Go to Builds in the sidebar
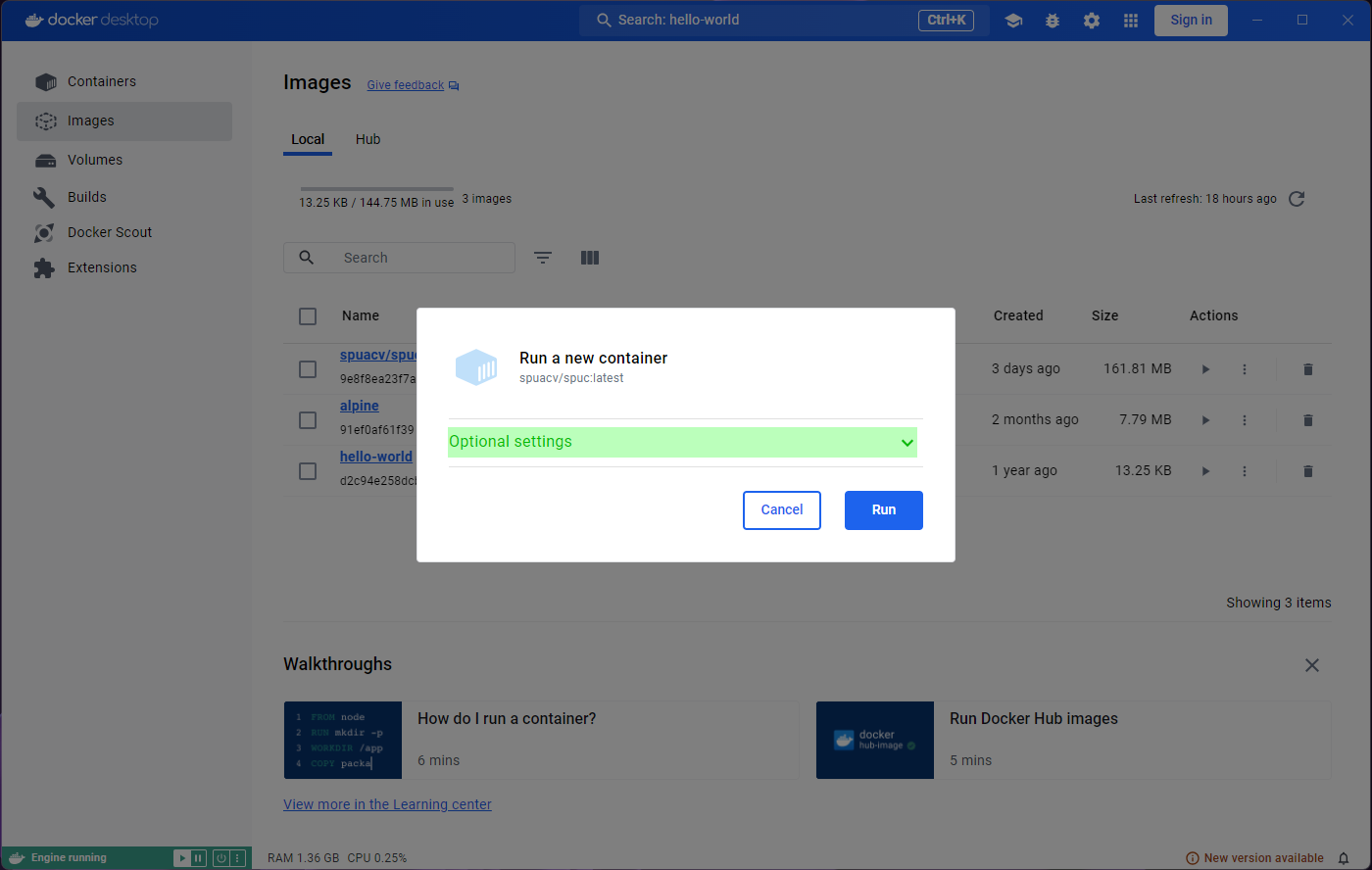The height and width of the screenshot is (870, 1372). point(124,197)
